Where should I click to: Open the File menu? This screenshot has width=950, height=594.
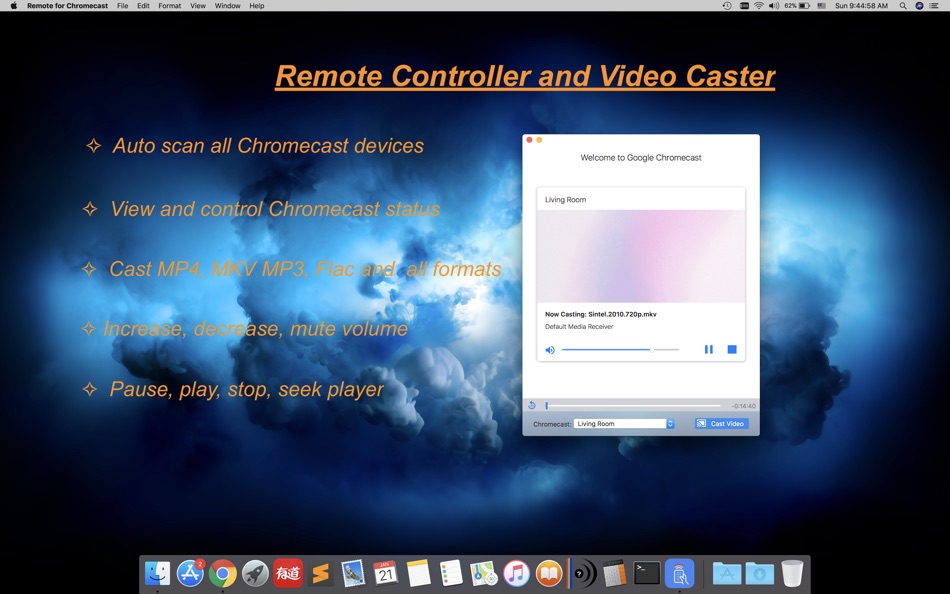[x=122, y=5]
